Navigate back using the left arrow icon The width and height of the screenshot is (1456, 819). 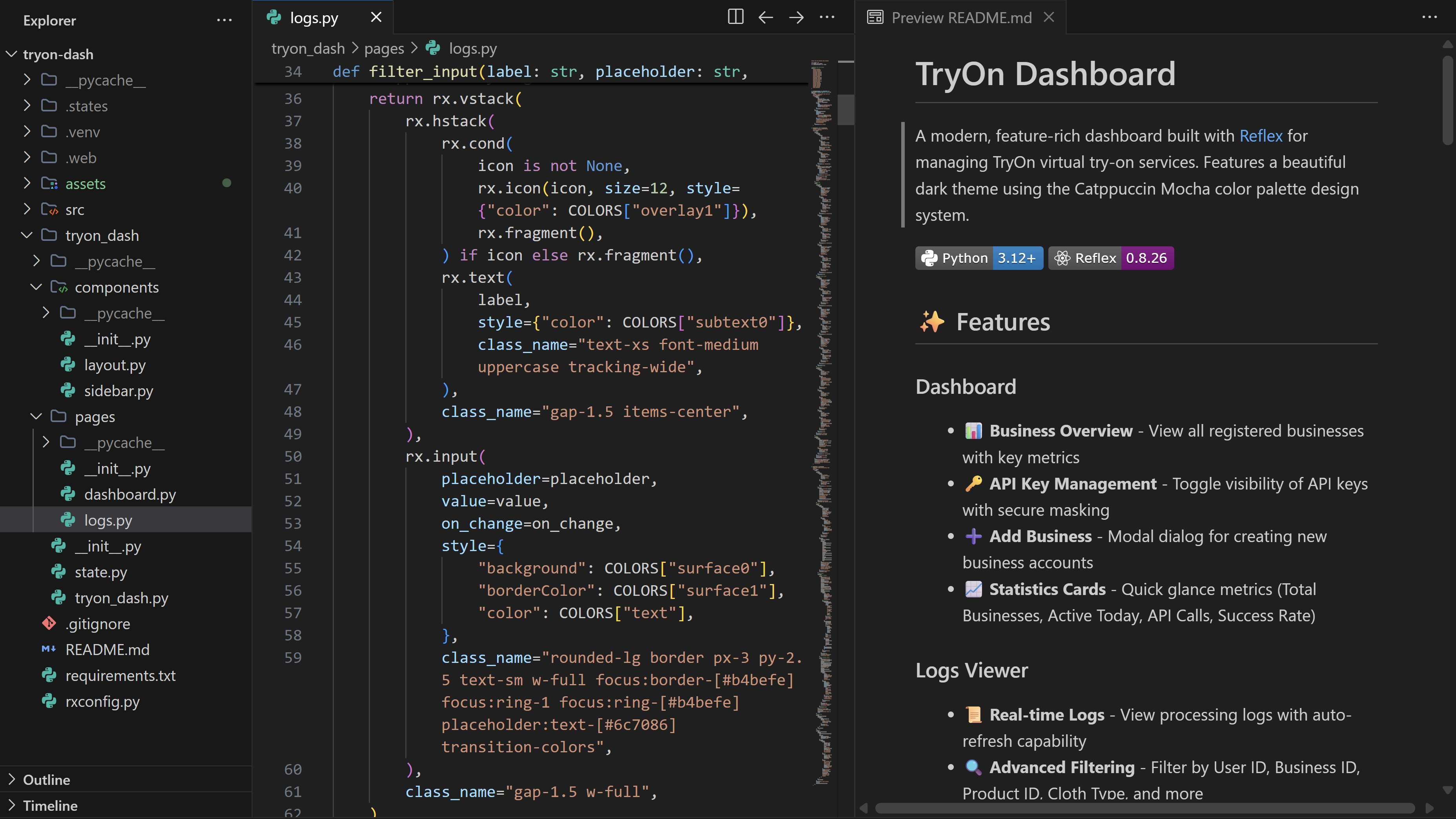coord(766,17)
